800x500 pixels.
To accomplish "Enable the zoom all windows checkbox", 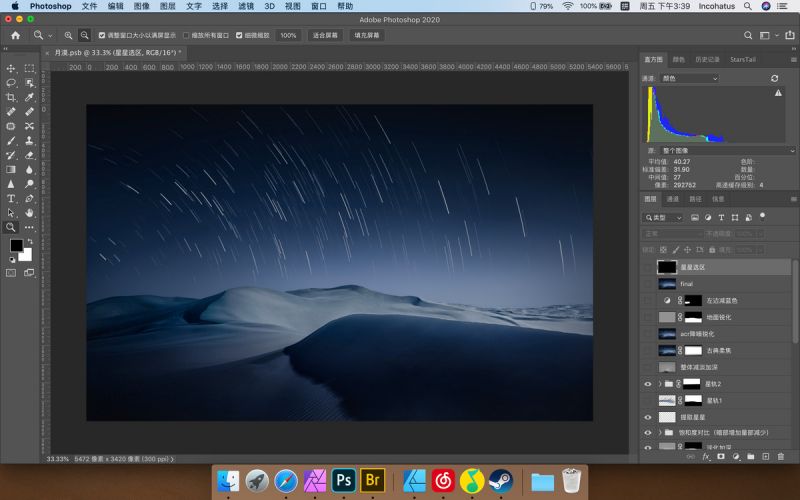I will [186, 35].
